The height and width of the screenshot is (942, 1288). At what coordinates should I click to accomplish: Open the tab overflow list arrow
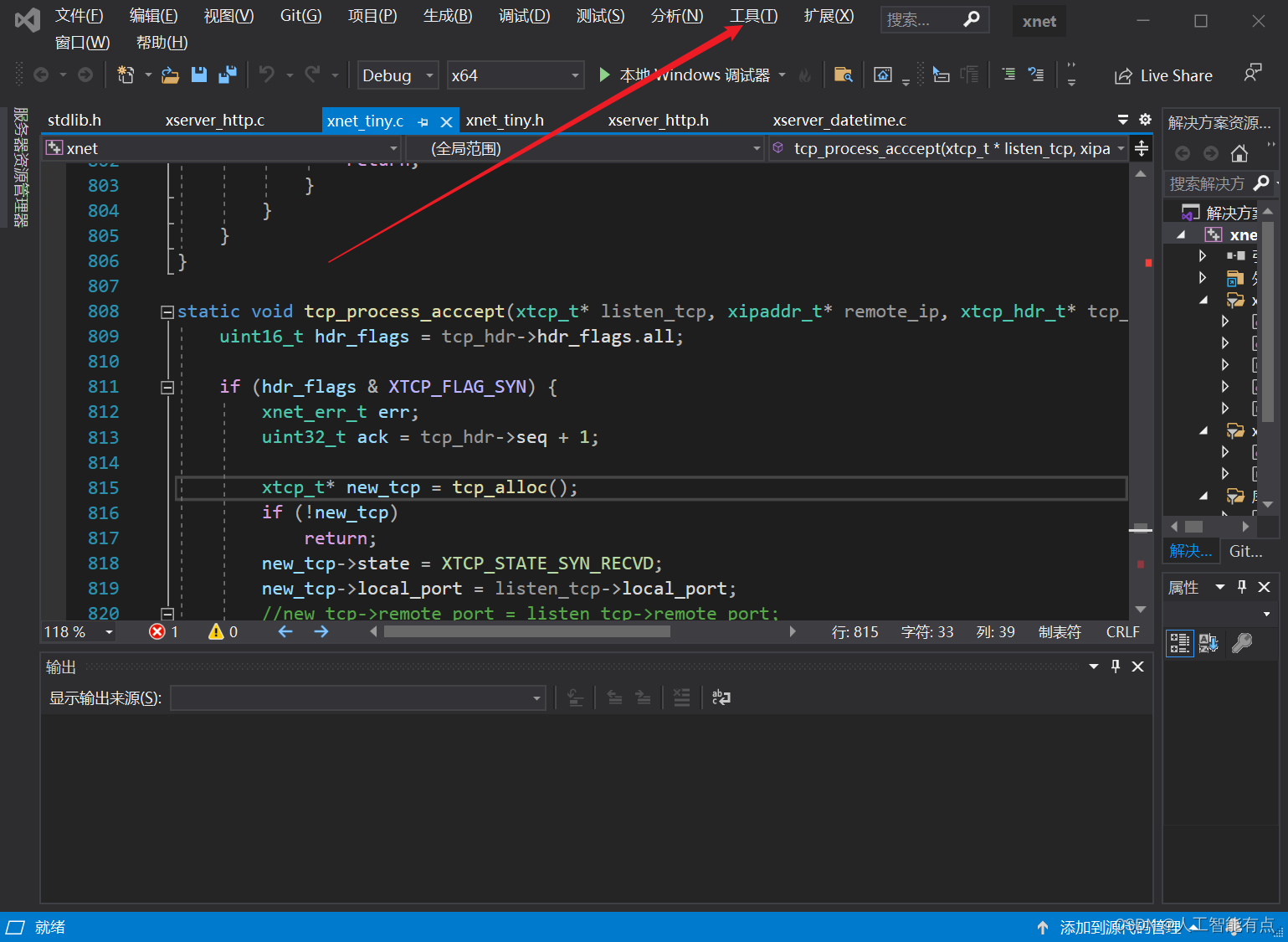click(x=1123, y=120)
